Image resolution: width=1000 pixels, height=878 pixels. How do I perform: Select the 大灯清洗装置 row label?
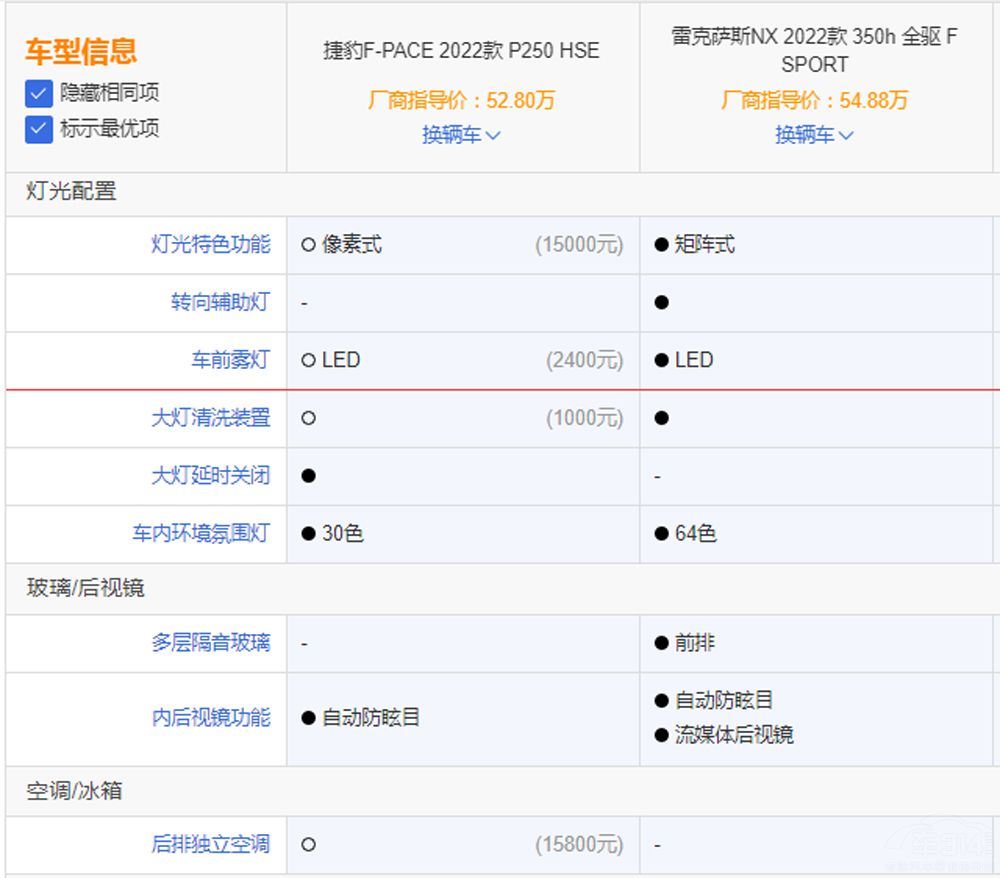click(210, 418)
